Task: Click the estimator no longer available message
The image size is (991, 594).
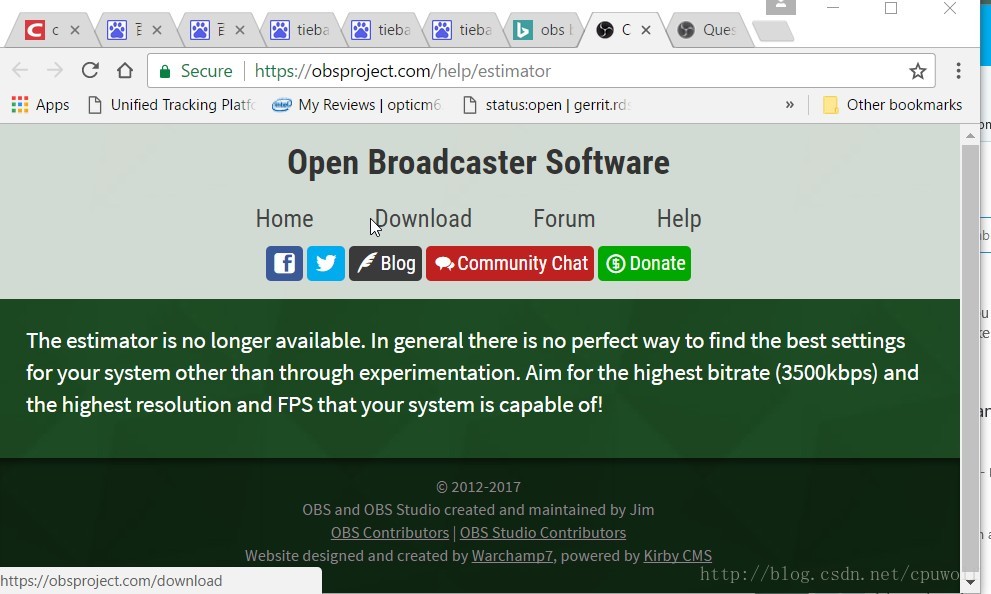Action: (x=473, y=373)
